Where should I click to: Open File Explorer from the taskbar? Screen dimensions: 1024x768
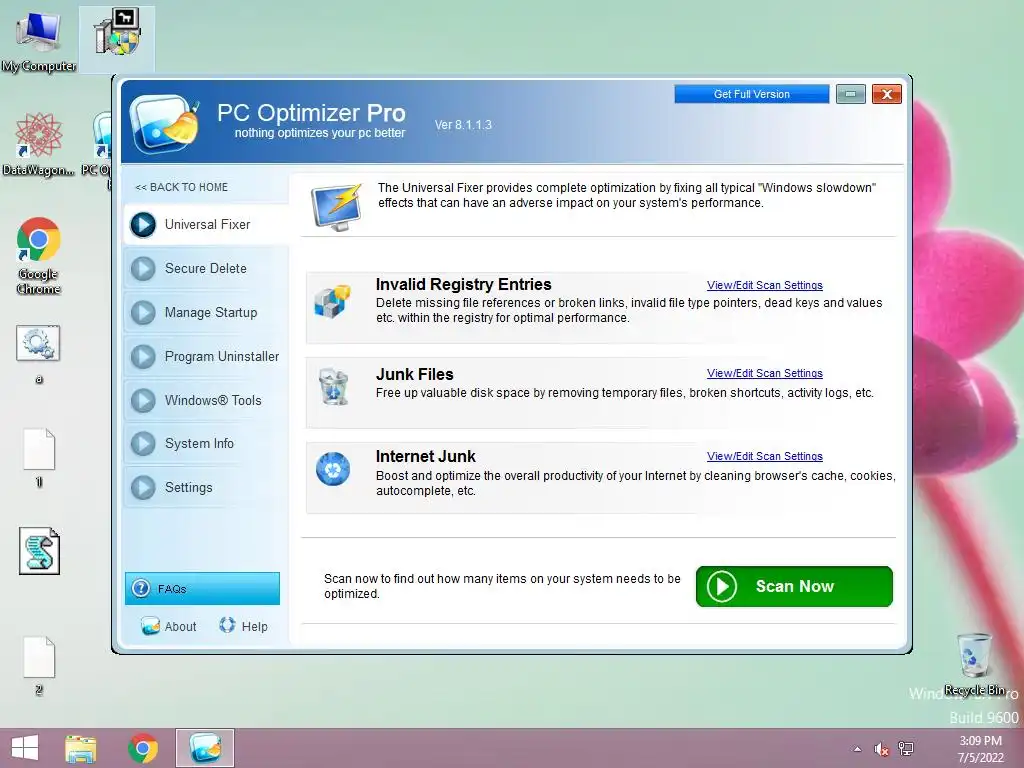[80, 748]
